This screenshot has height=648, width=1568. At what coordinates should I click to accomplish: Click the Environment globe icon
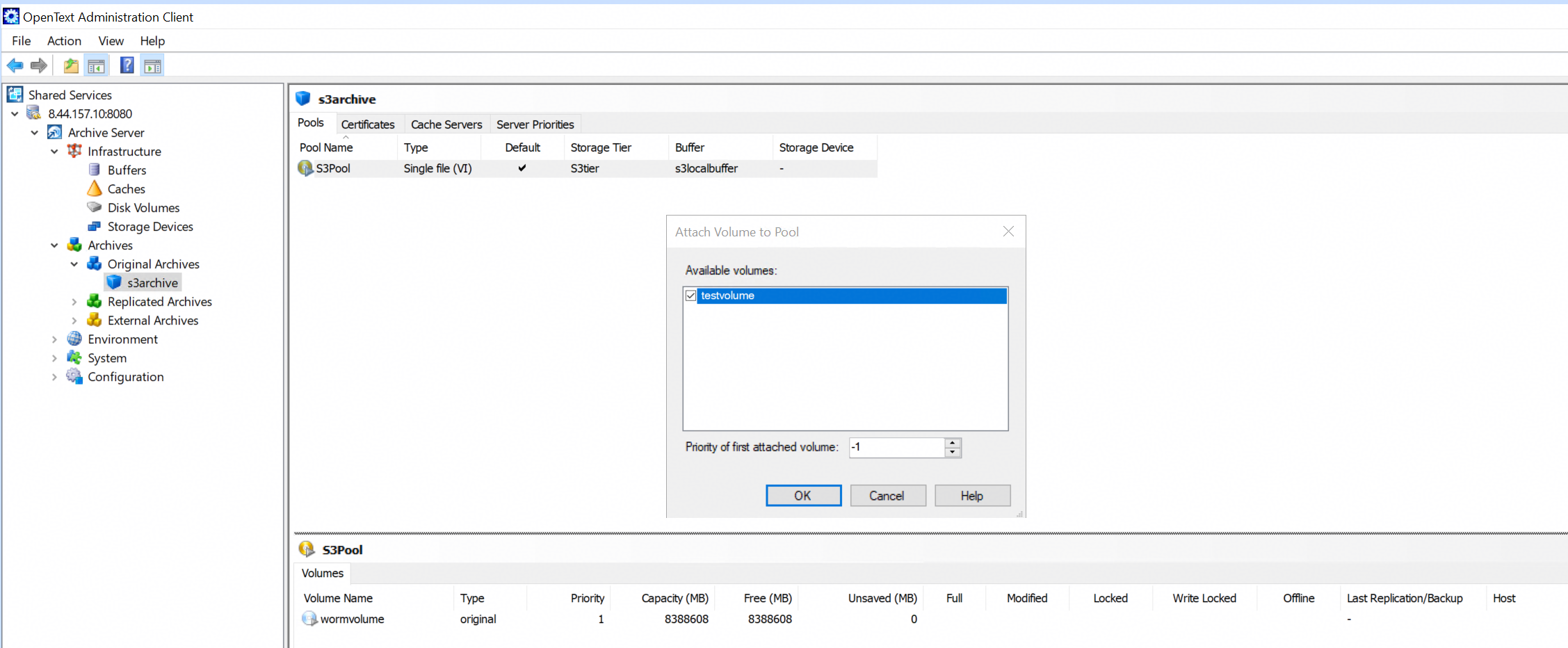click(x=74, y=339)
